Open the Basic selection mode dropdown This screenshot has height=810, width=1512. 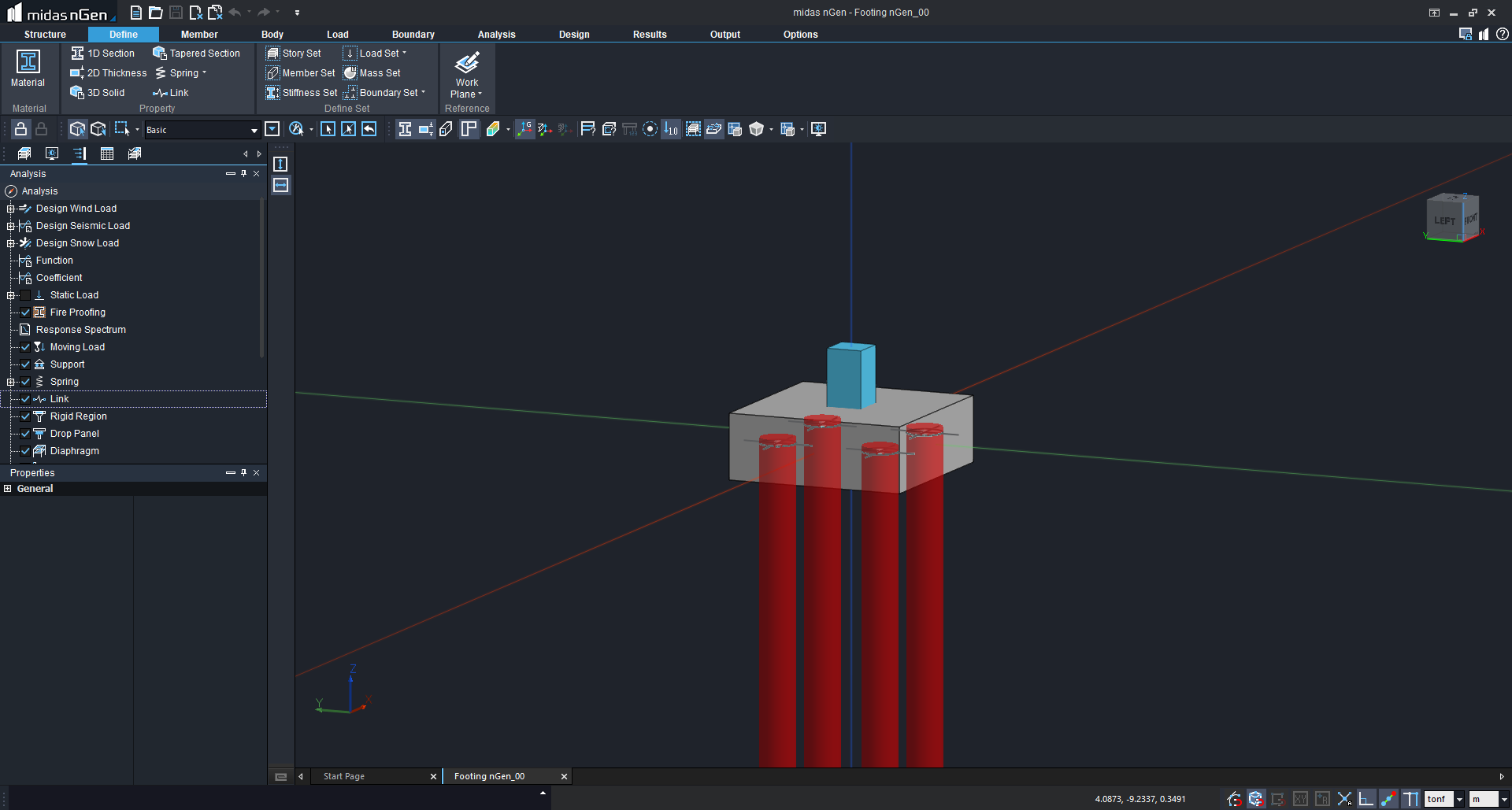point(254,130)
